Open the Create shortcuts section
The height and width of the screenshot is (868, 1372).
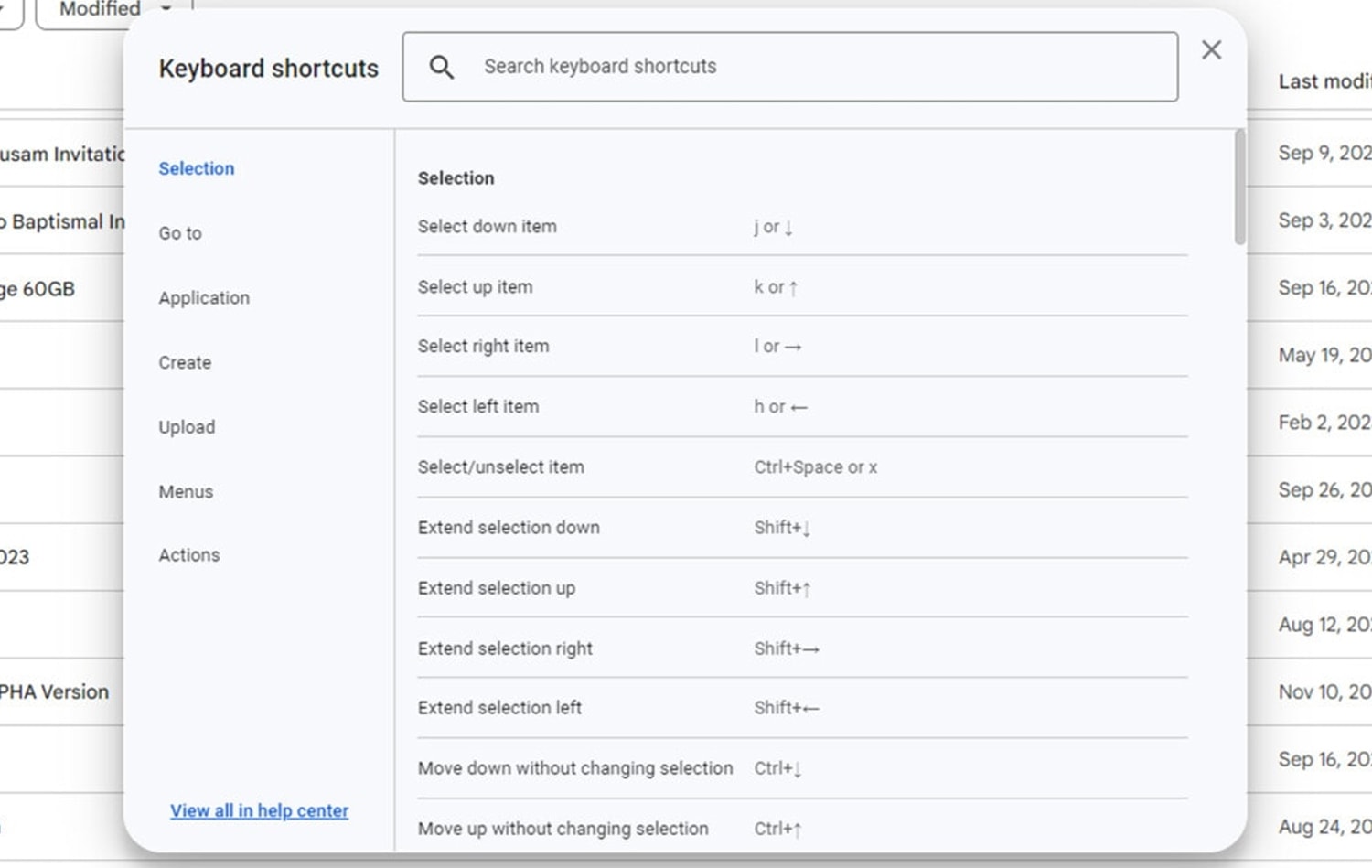(184, 362)
